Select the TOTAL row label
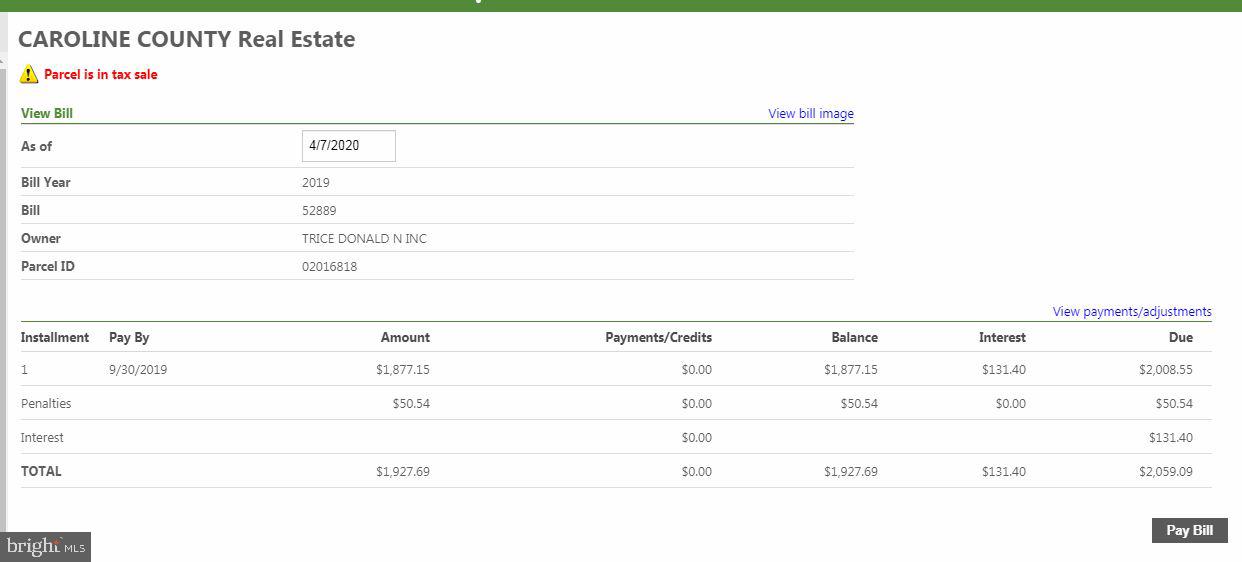This screenshot has height=562, width=1242. pos(41,471)
